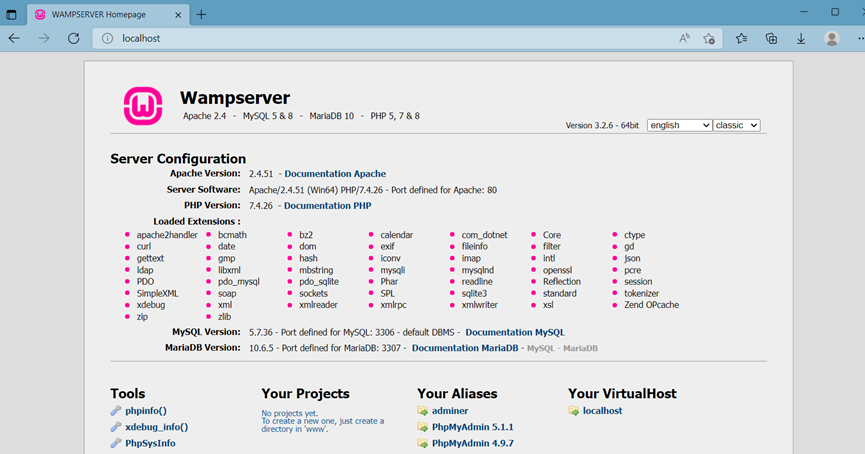Viewport: 865px width, 454px height.
Task: Click the Your Projects heading
Action: pos(305,393)
